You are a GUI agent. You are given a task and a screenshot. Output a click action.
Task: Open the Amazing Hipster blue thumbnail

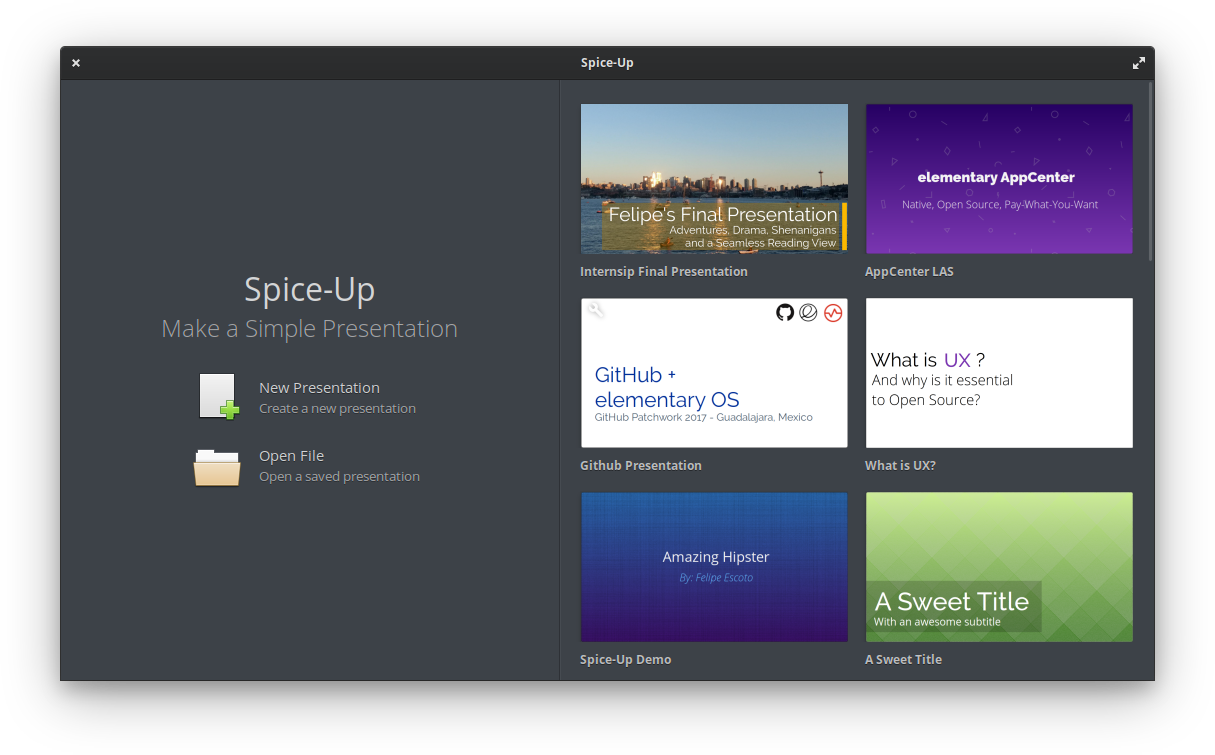pos(714,567)
